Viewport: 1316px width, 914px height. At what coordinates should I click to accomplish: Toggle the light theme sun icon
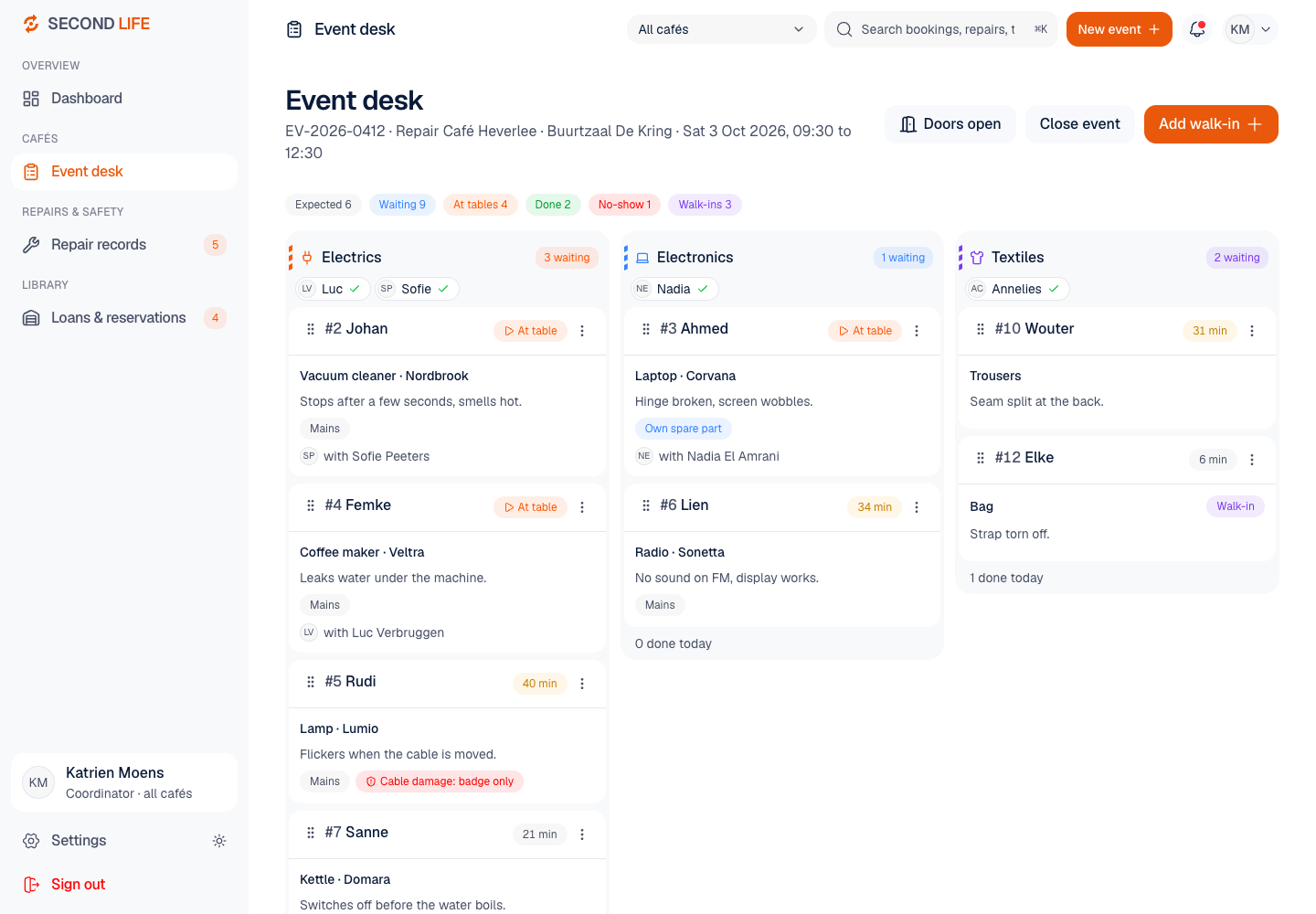[x=219, y=841]
